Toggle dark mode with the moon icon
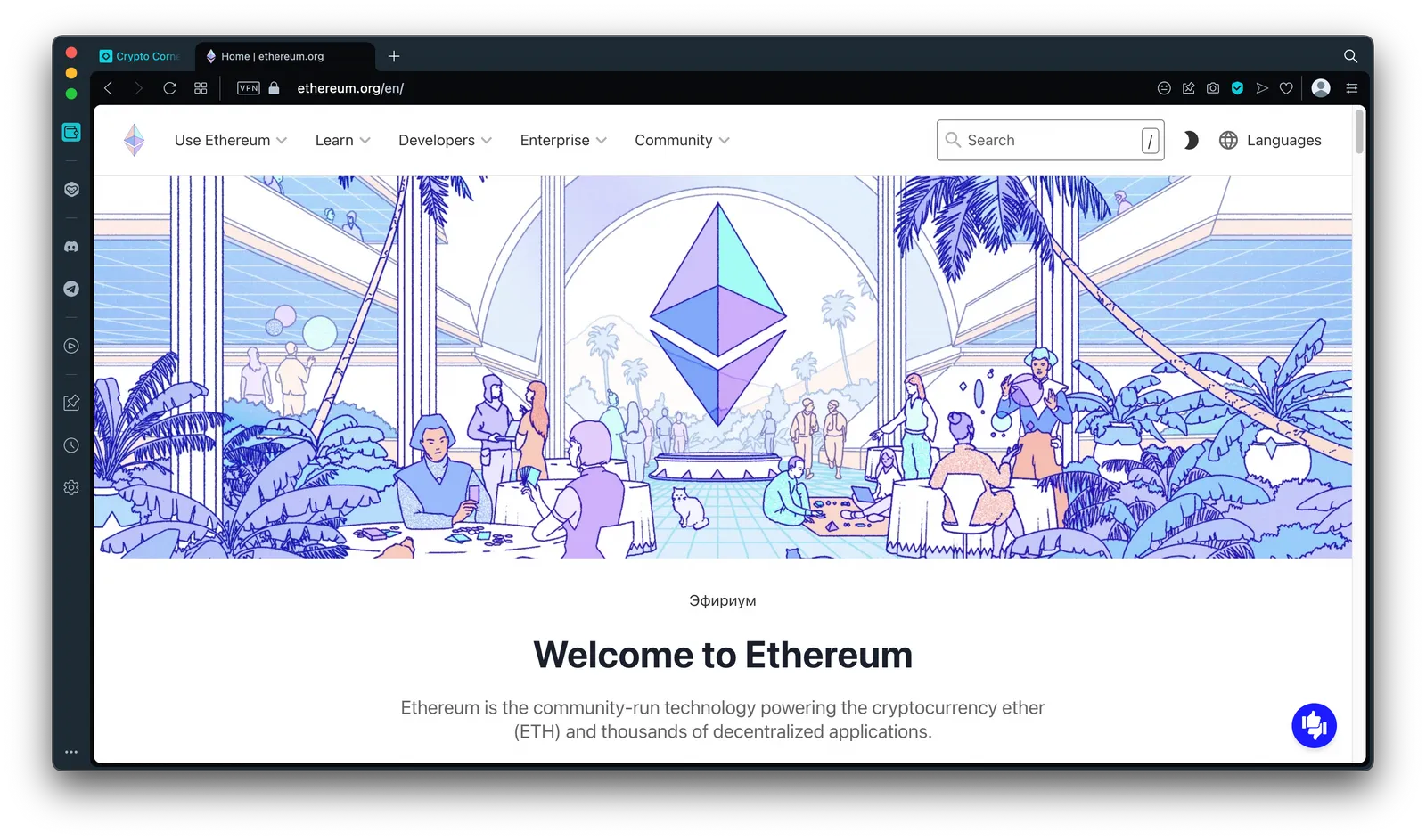Screen dimensions: 1426x840 (1191, 140)
